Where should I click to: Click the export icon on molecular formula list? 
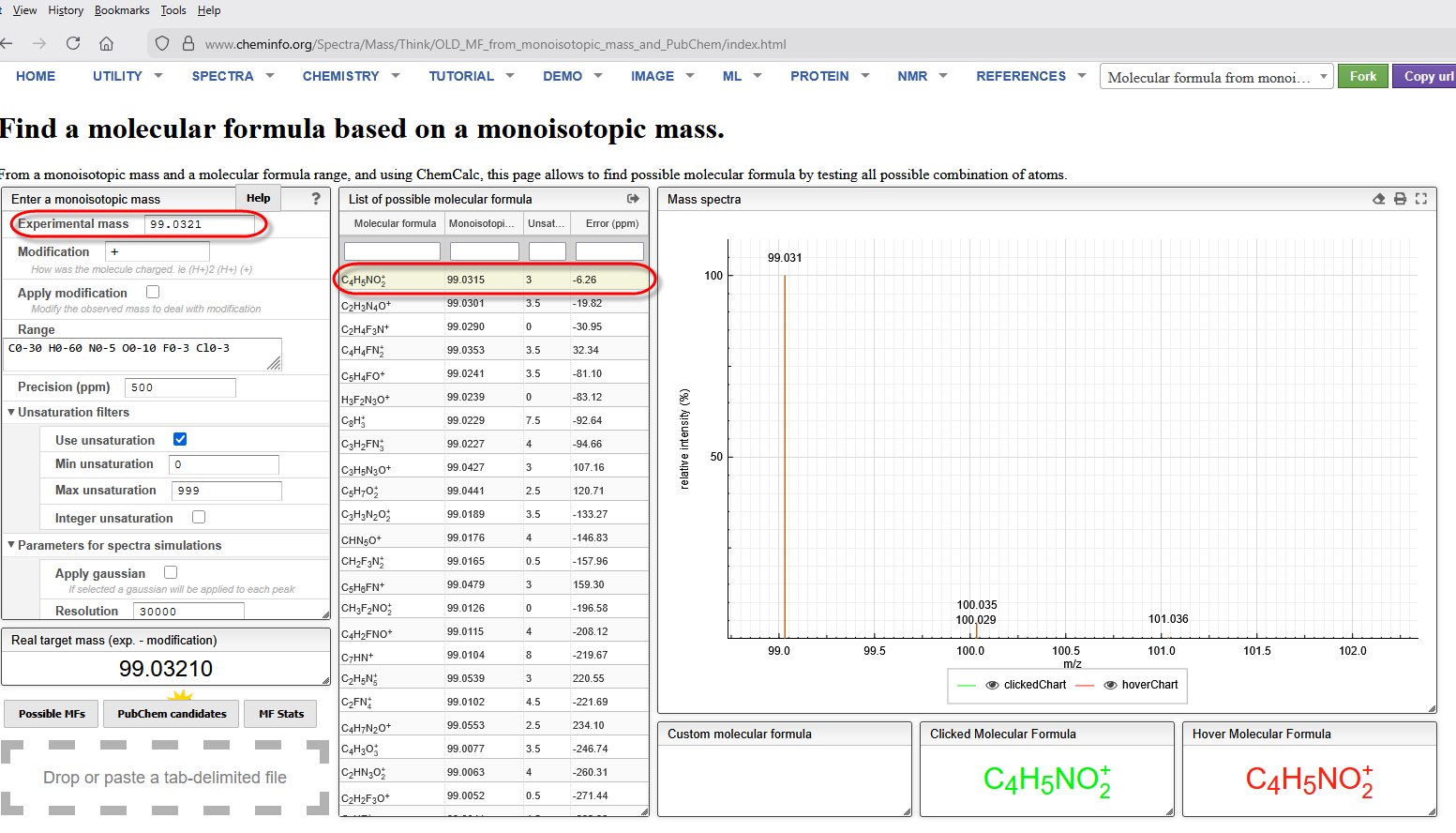(x=633, y=199)
